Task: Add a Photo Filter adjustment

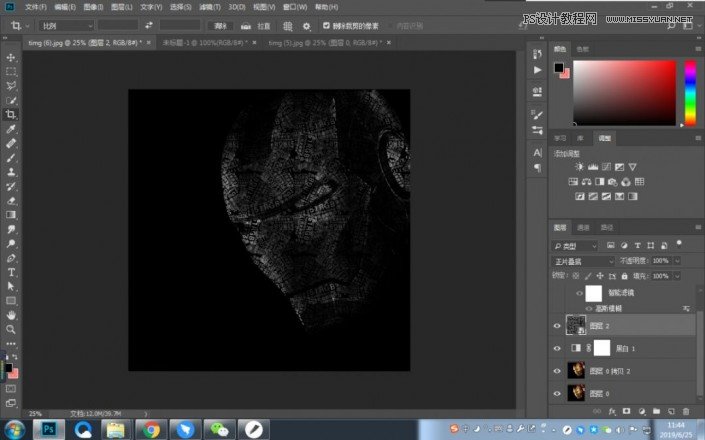Action: 612,182
